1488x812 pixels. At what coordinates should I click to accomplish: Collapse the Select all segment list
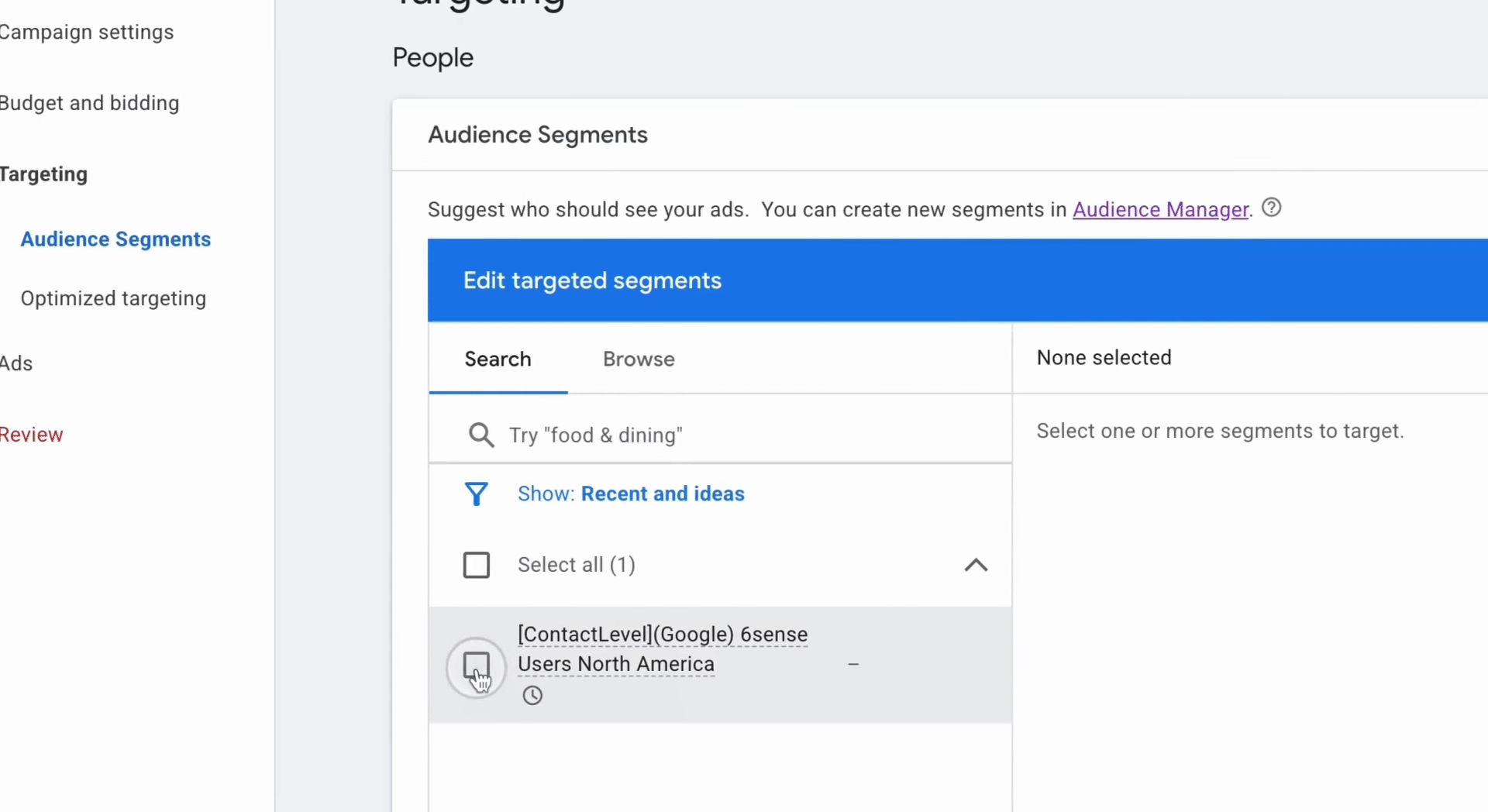[x=976, y=565]
